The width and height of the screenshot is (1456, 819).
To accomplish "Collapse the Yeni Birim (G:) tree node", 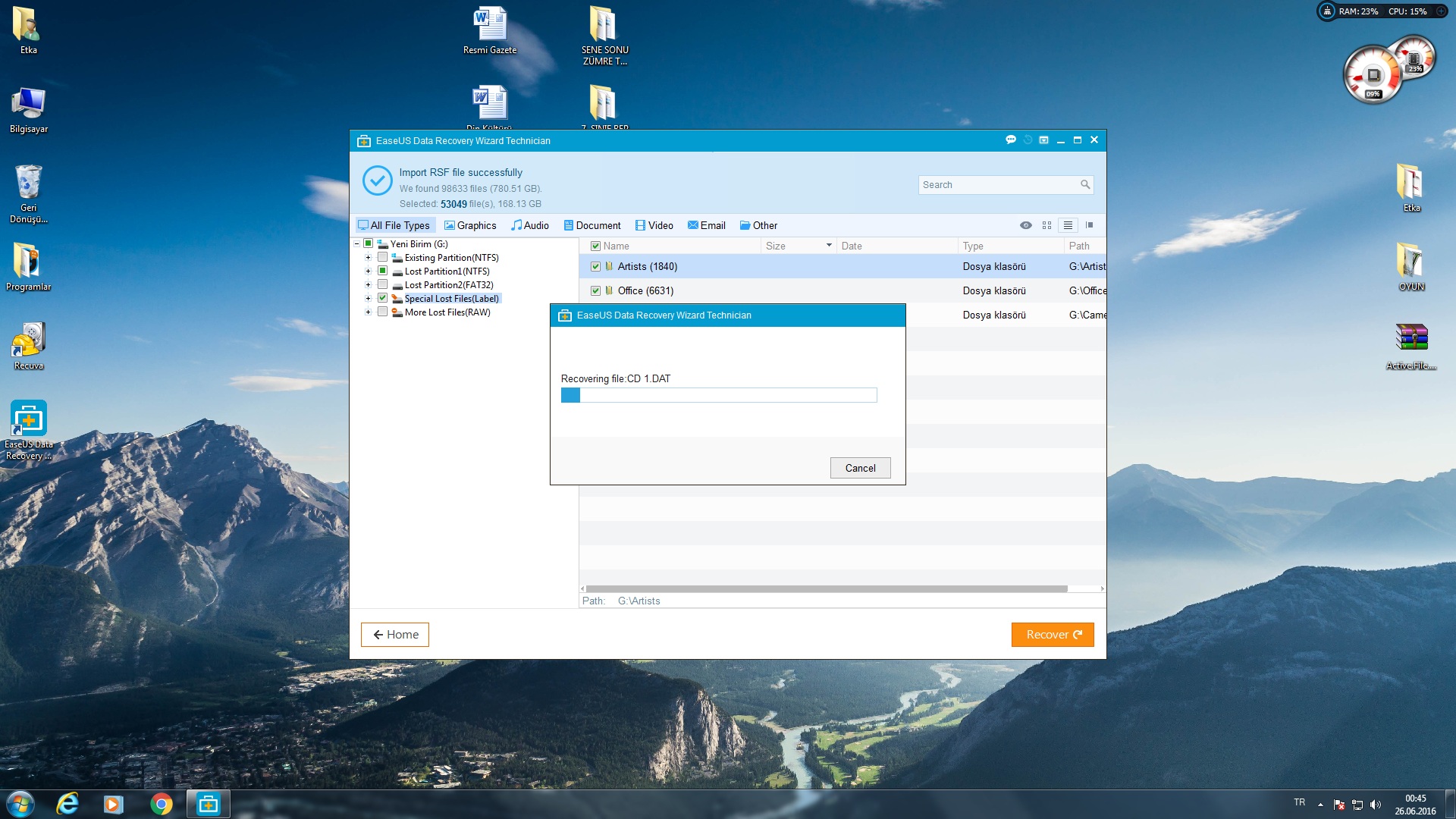I will [356, 244].
